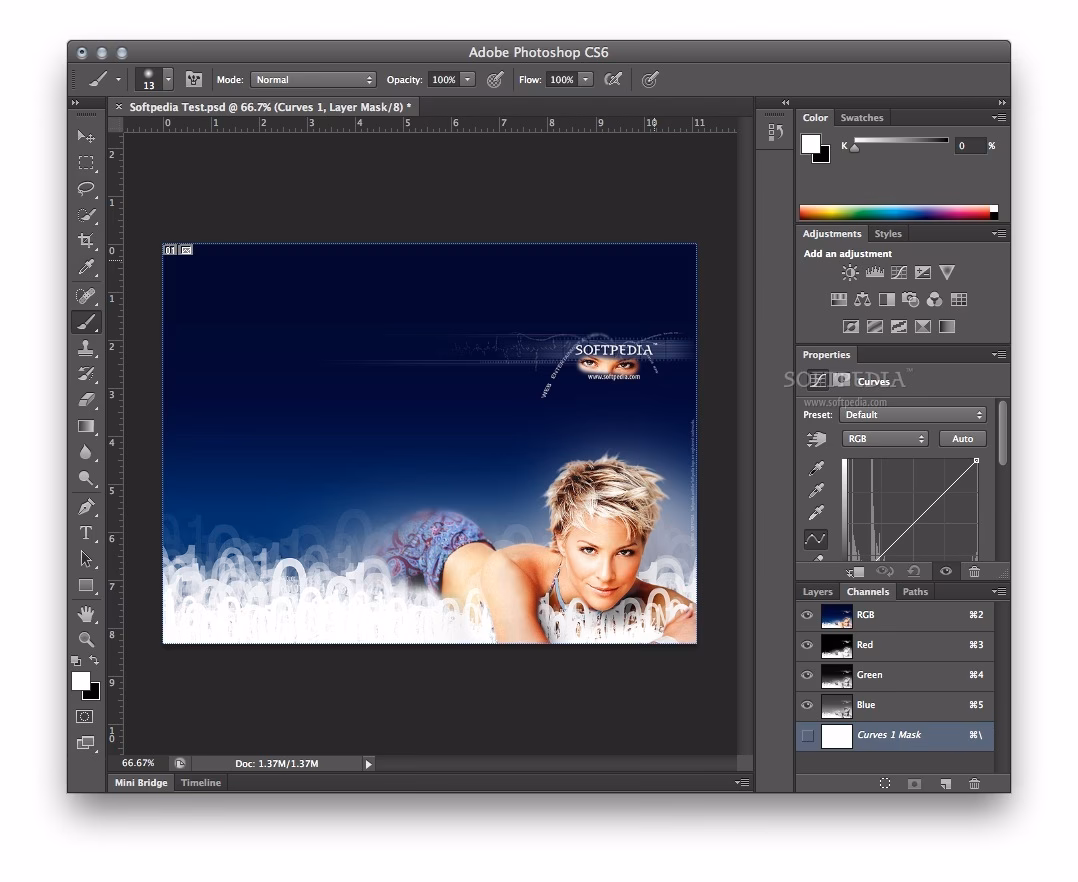
Task: Open the RGB channel selector in Curves
Action: tap(884, 438)
